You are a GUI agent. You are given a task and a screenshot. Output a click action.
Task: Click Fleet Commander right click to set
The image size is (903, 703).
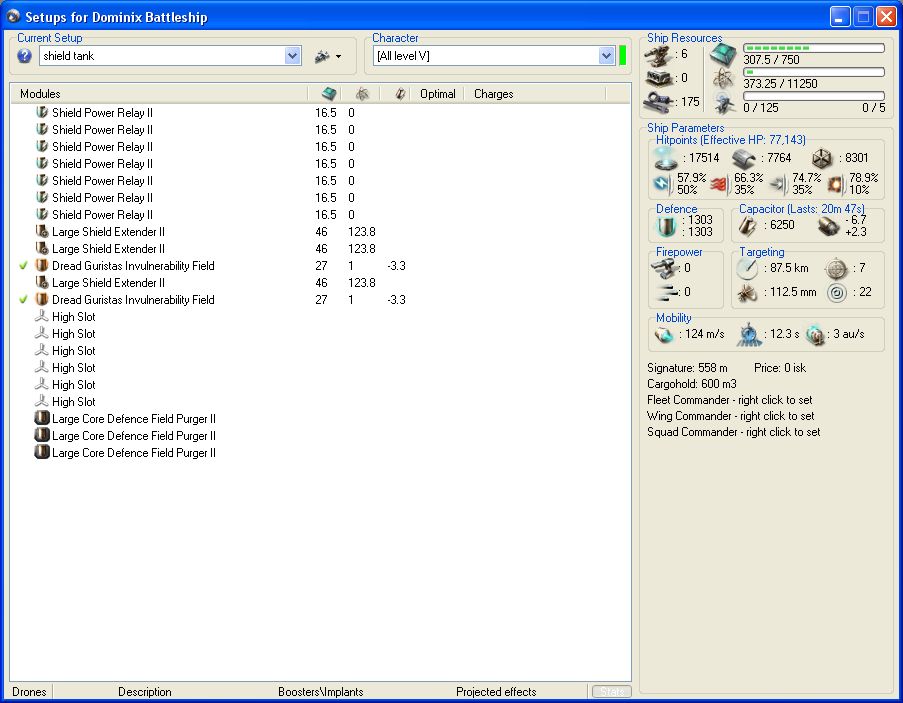click(x=730, y=400)
